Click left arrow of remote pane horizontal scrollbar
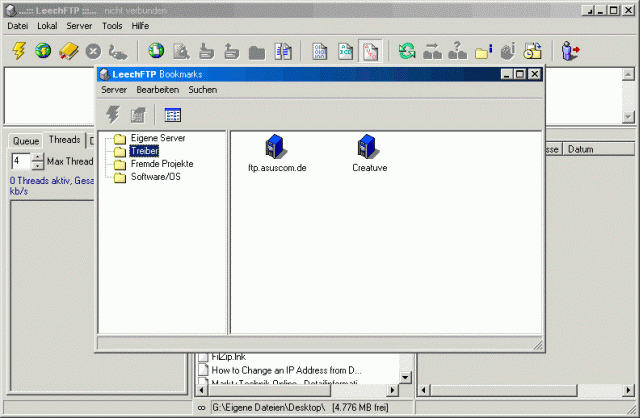Viewport: 640px width, 418px height. pyautogui.click(x=423, y=390)
